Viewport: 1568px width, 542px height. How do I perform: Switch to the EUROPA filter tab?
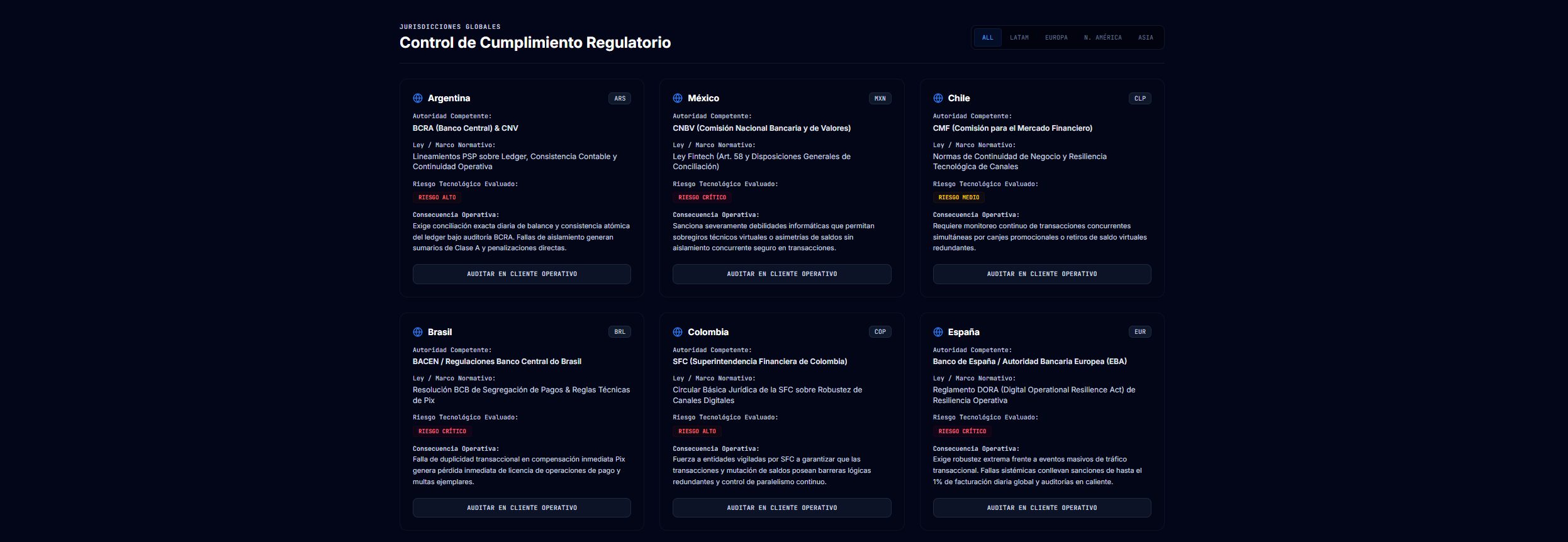point(1056,38)
